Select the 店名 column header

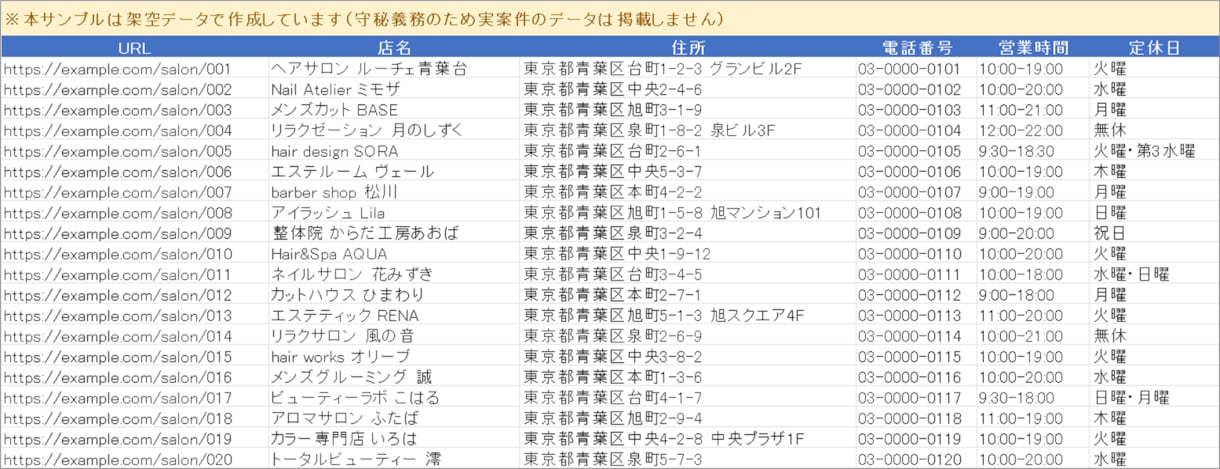tap(394, 48)
